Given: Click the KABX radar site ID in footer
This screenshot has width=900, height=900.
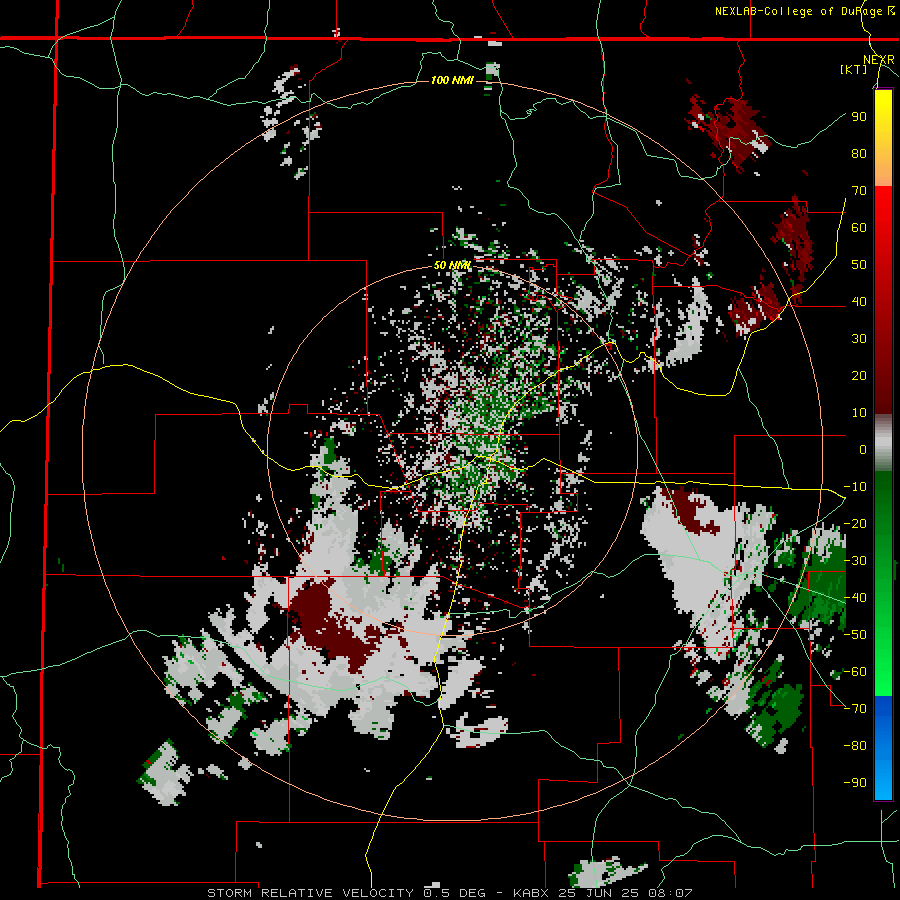Looking at the screenshot, I should tap(533, 893).
